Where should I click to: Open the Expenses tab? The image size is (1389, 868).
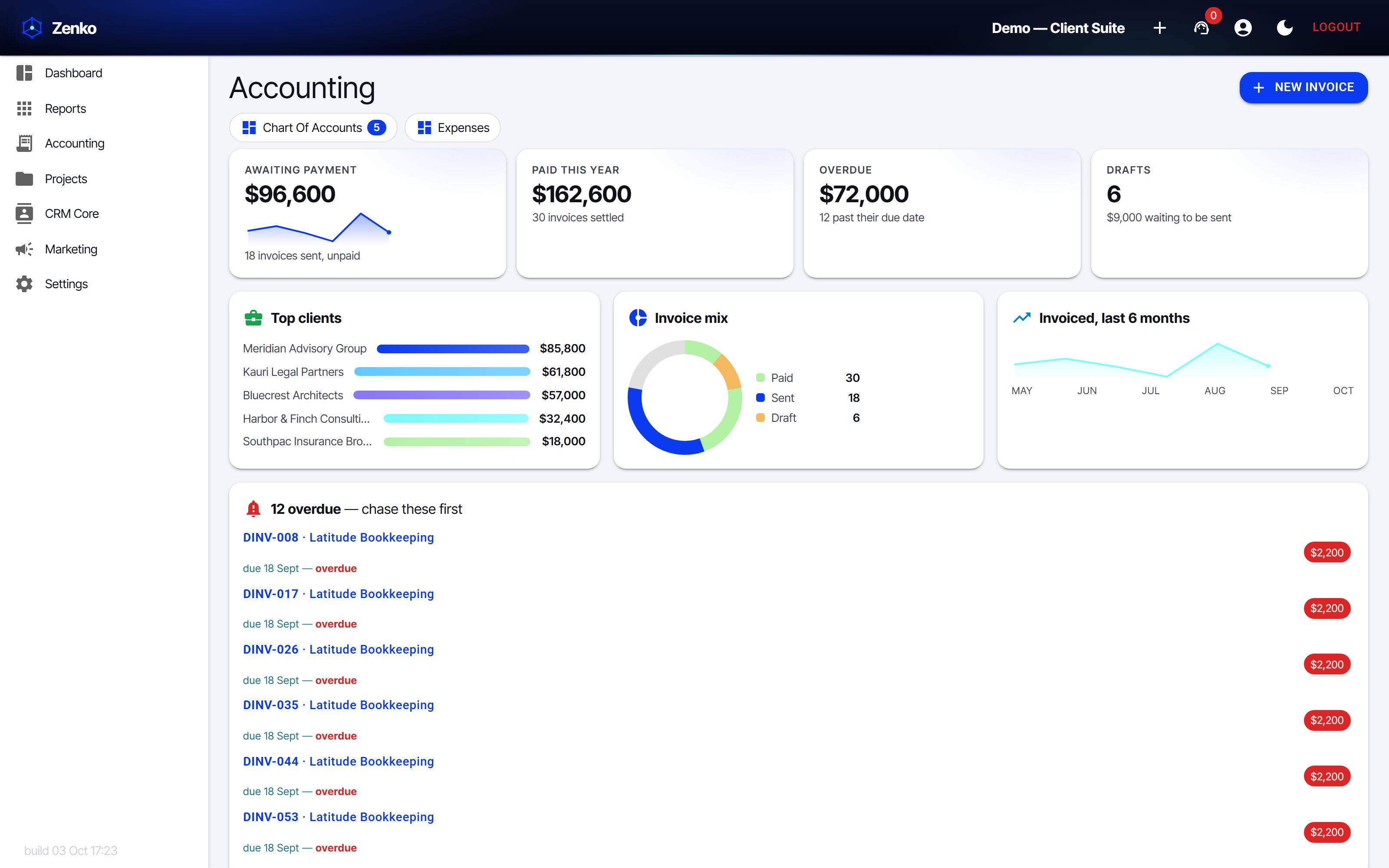coord(452,128)
